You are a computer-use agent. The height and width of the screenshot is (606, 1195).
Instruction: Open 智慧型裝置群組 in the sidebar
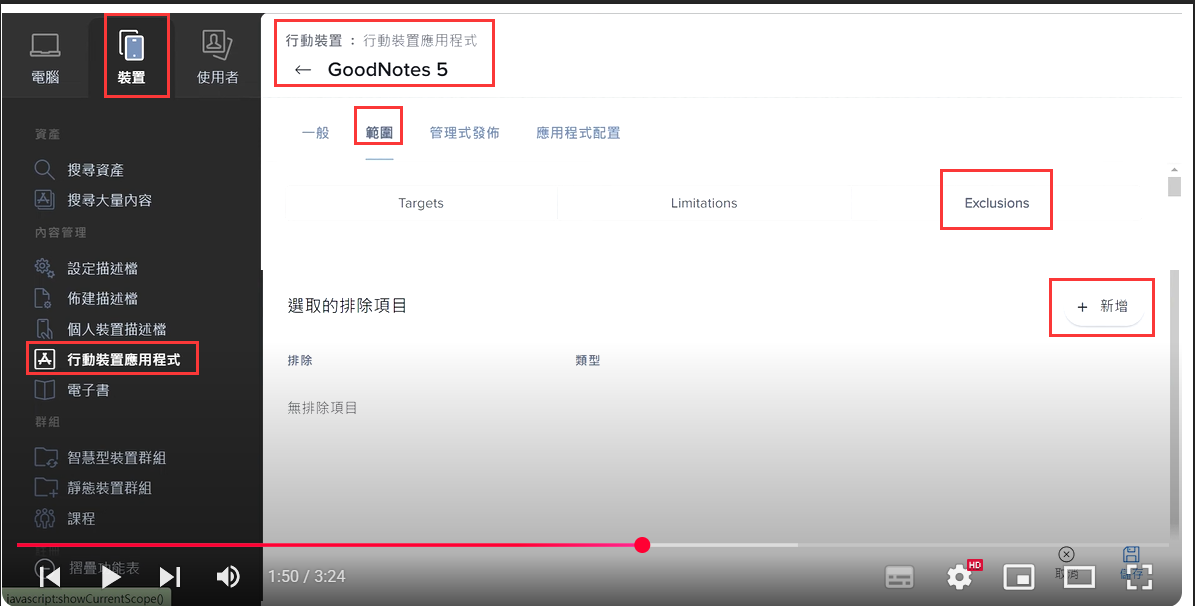point(116,458)
